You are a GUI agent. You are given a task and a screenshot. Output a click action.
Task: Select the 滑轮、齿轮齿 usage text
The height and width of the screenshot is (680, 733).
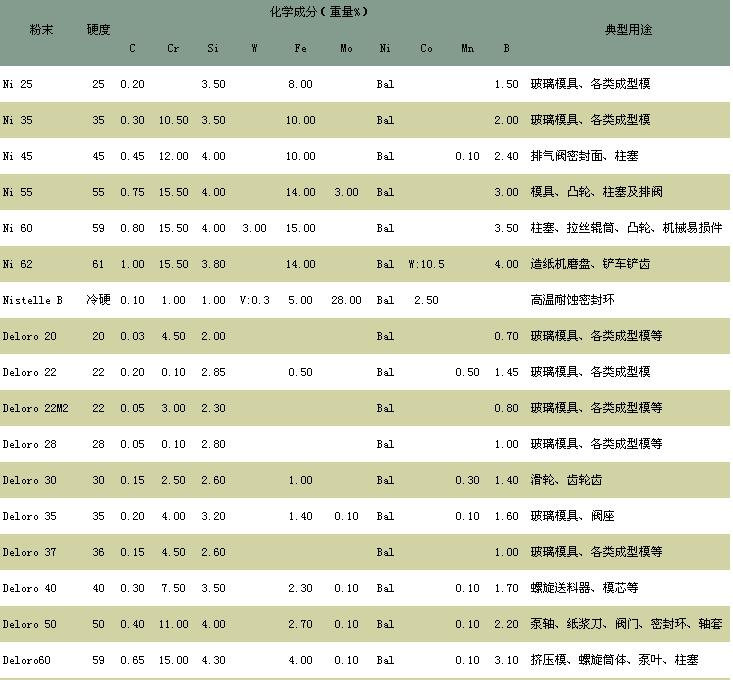click(566, 480)
